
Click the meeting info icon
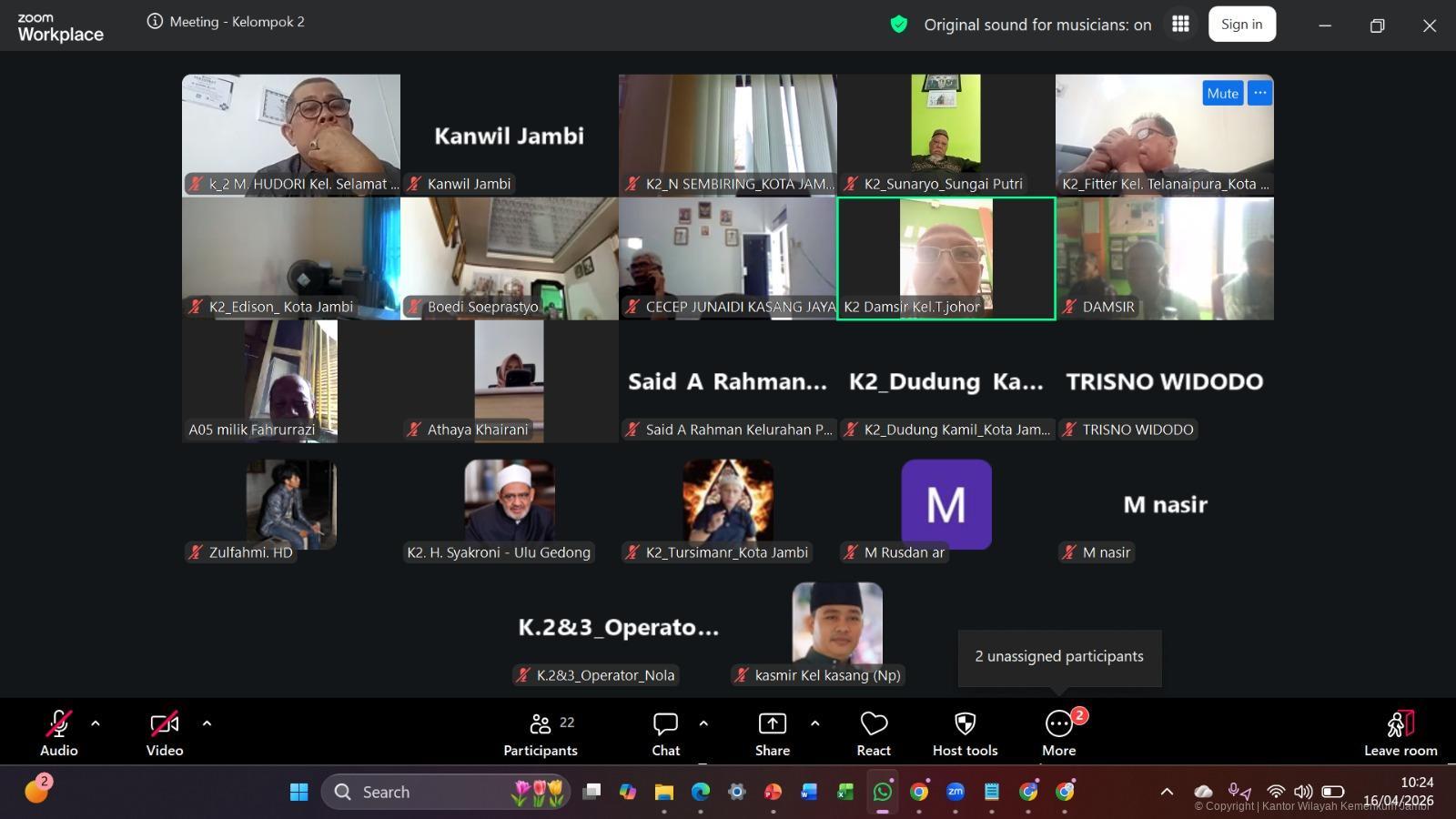coord(155,22)
